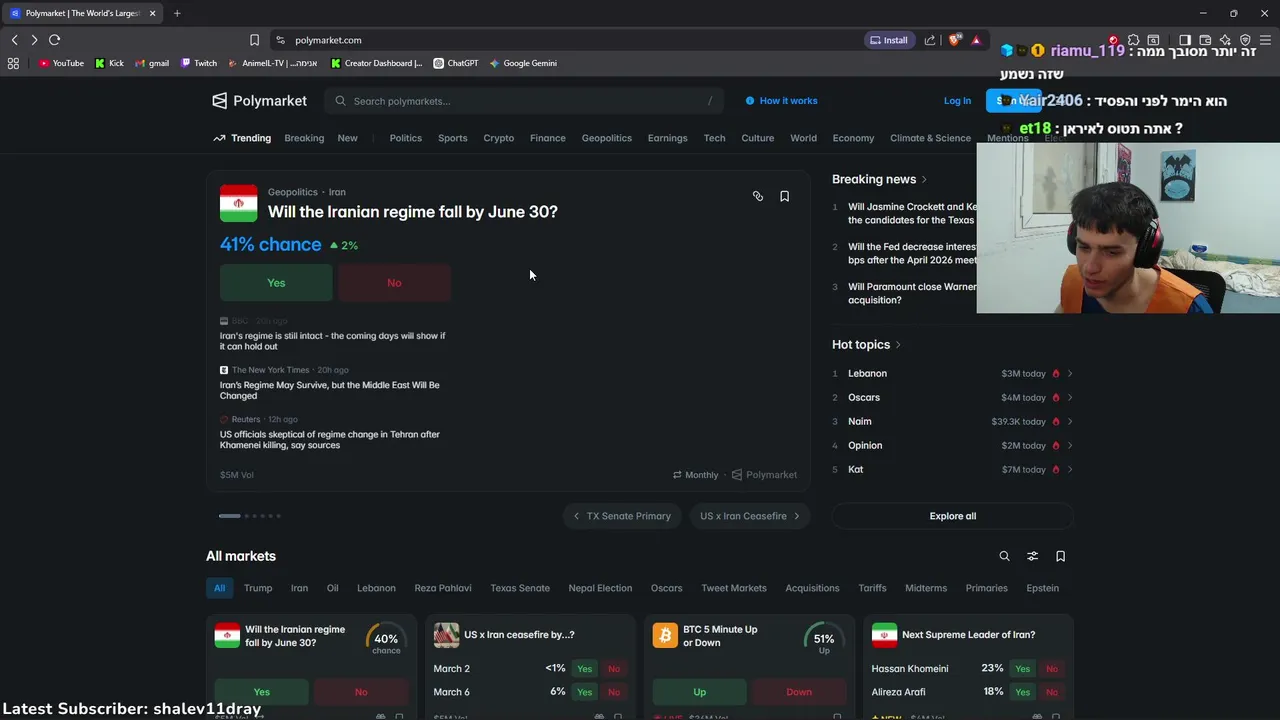Expand Breaking news section chevron

pos(924,180)
